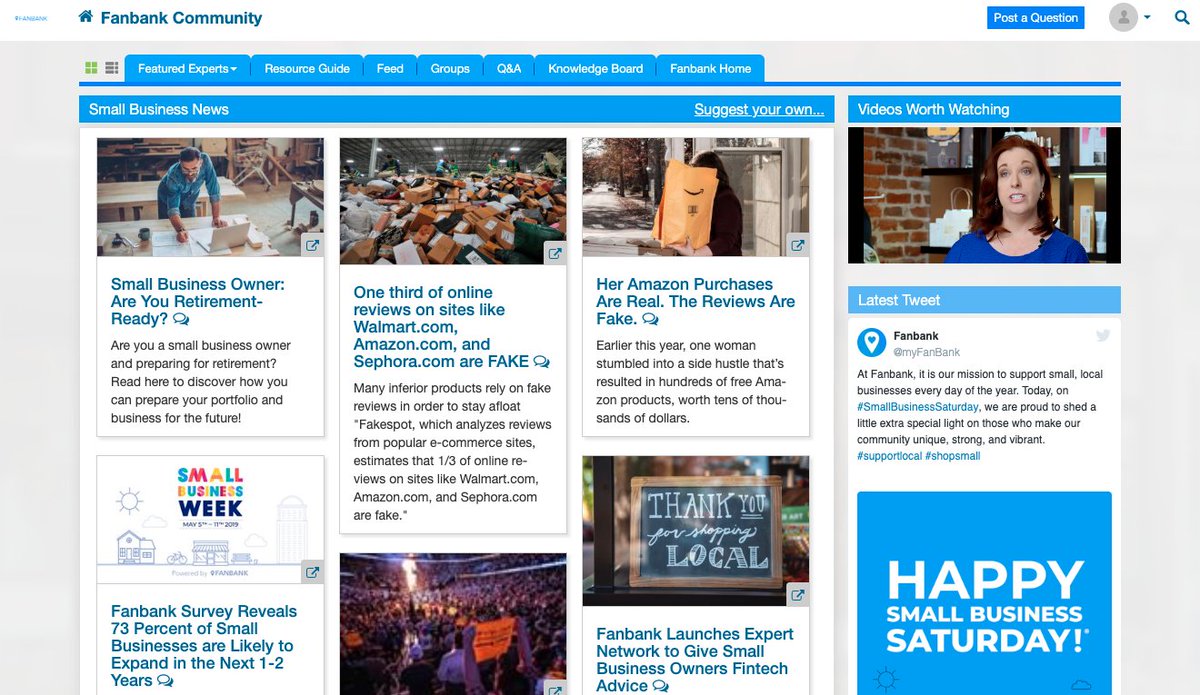Click the Small Business Week banner image

pyautogui.click(x=210, y=520)
